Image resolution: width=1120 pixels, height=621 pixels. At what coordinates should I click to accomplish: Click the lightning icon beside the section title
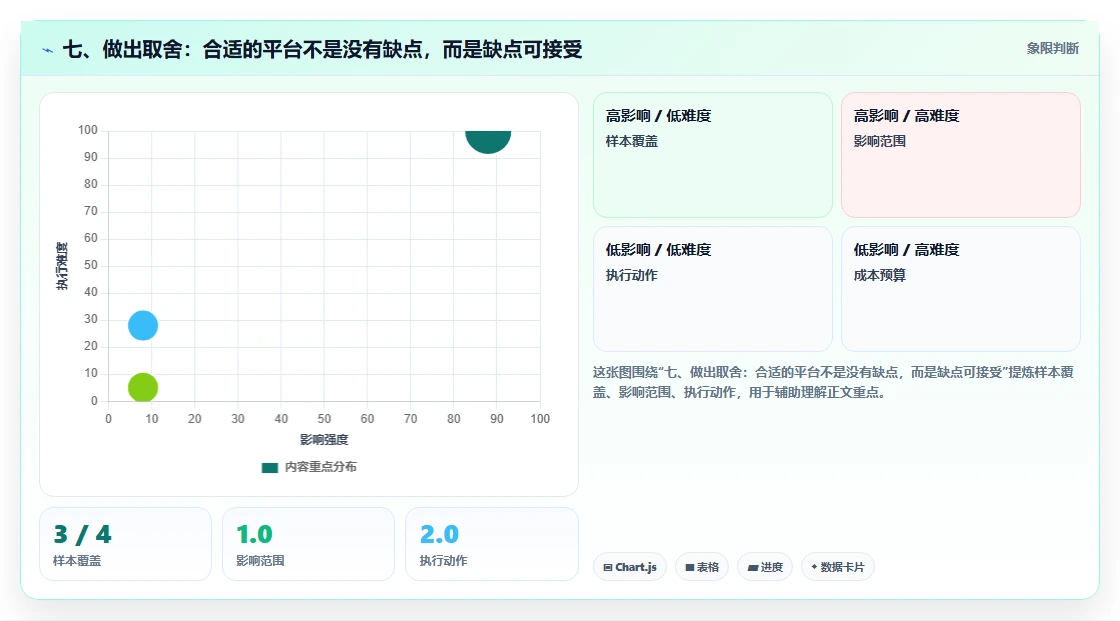tap(48, 50)
